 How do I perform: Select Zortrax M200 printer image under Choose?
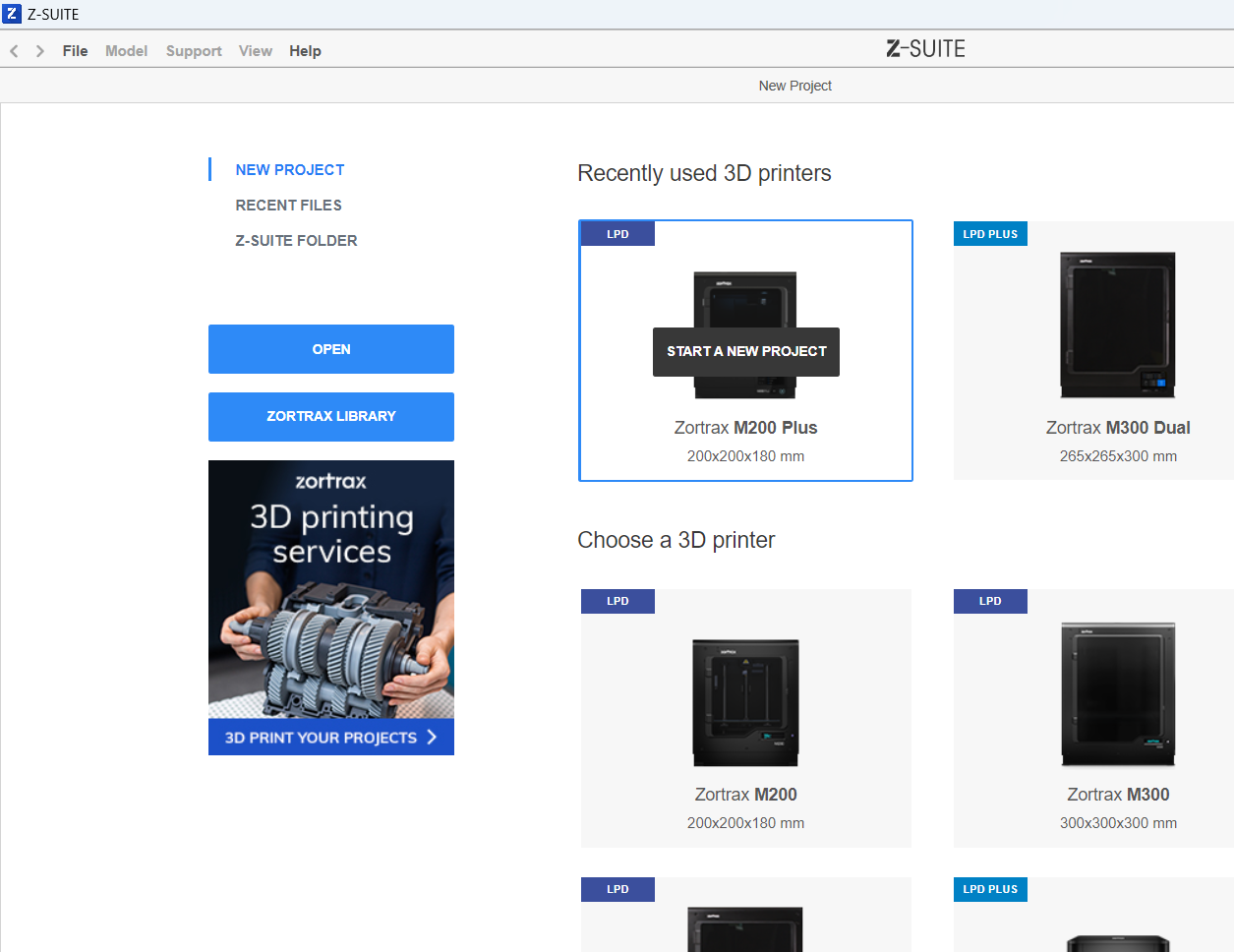point(746,702)
